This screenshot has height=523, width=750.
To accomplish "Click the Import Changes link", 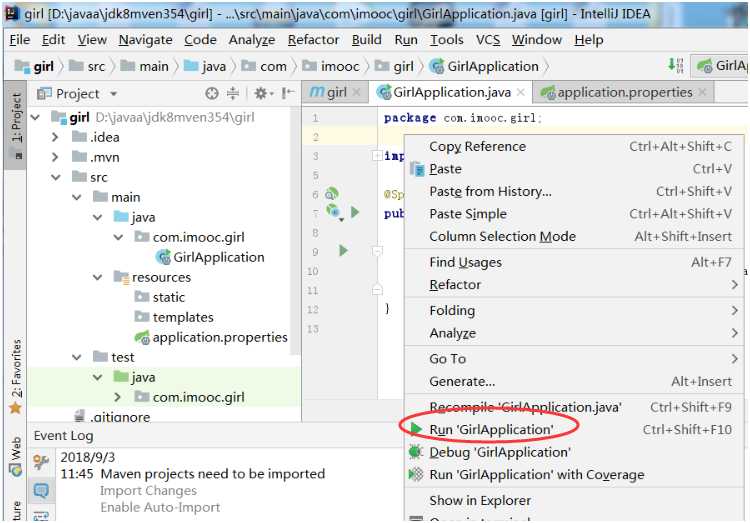I will 148,491.
